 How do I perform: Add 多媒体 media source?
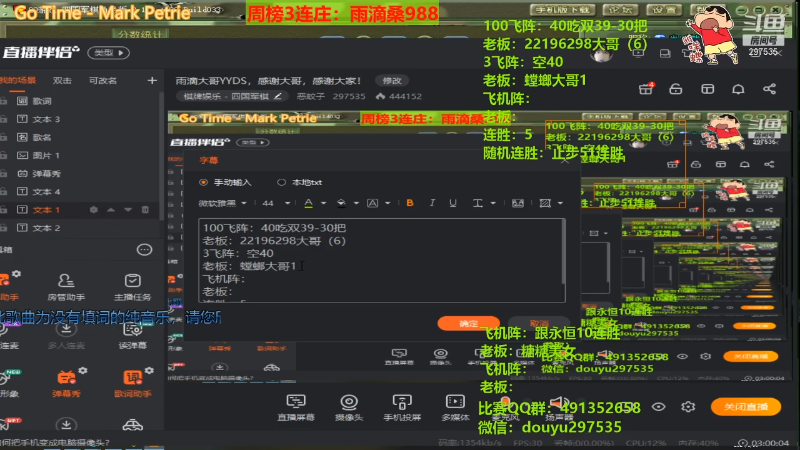pyautogui.click(x=455, y=407)
